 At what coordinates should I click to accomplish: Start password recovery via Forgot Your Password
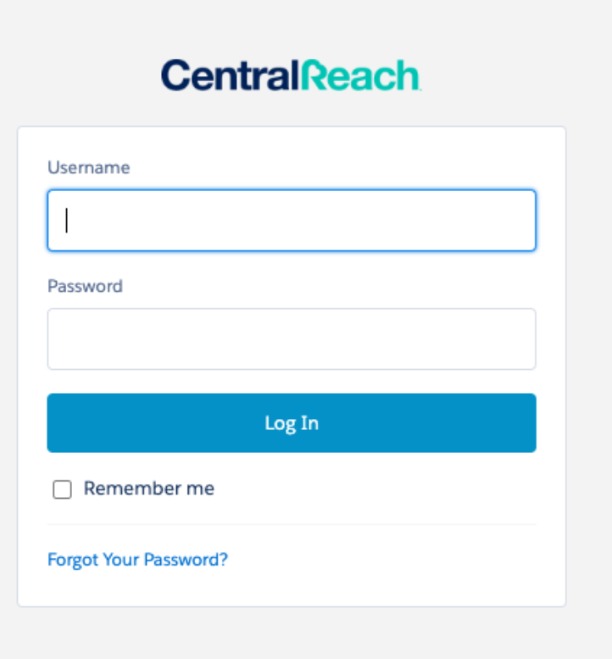137,560
